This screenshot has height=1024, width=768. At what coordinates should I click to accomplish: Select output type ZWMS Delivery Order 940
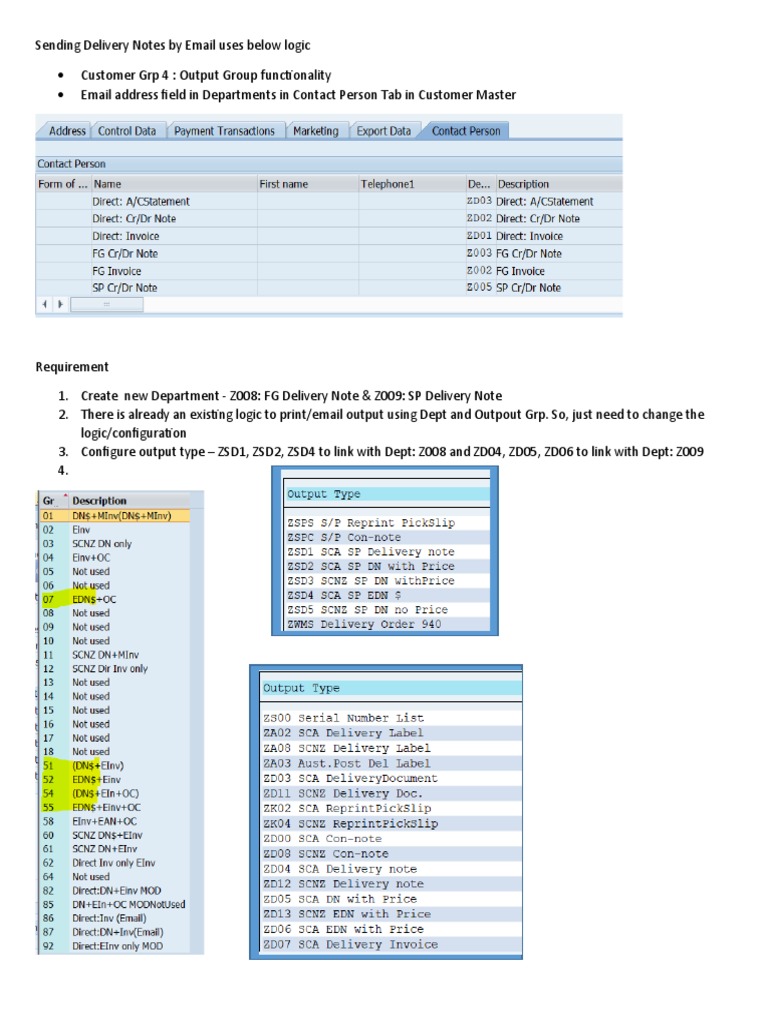pos(387,624)
